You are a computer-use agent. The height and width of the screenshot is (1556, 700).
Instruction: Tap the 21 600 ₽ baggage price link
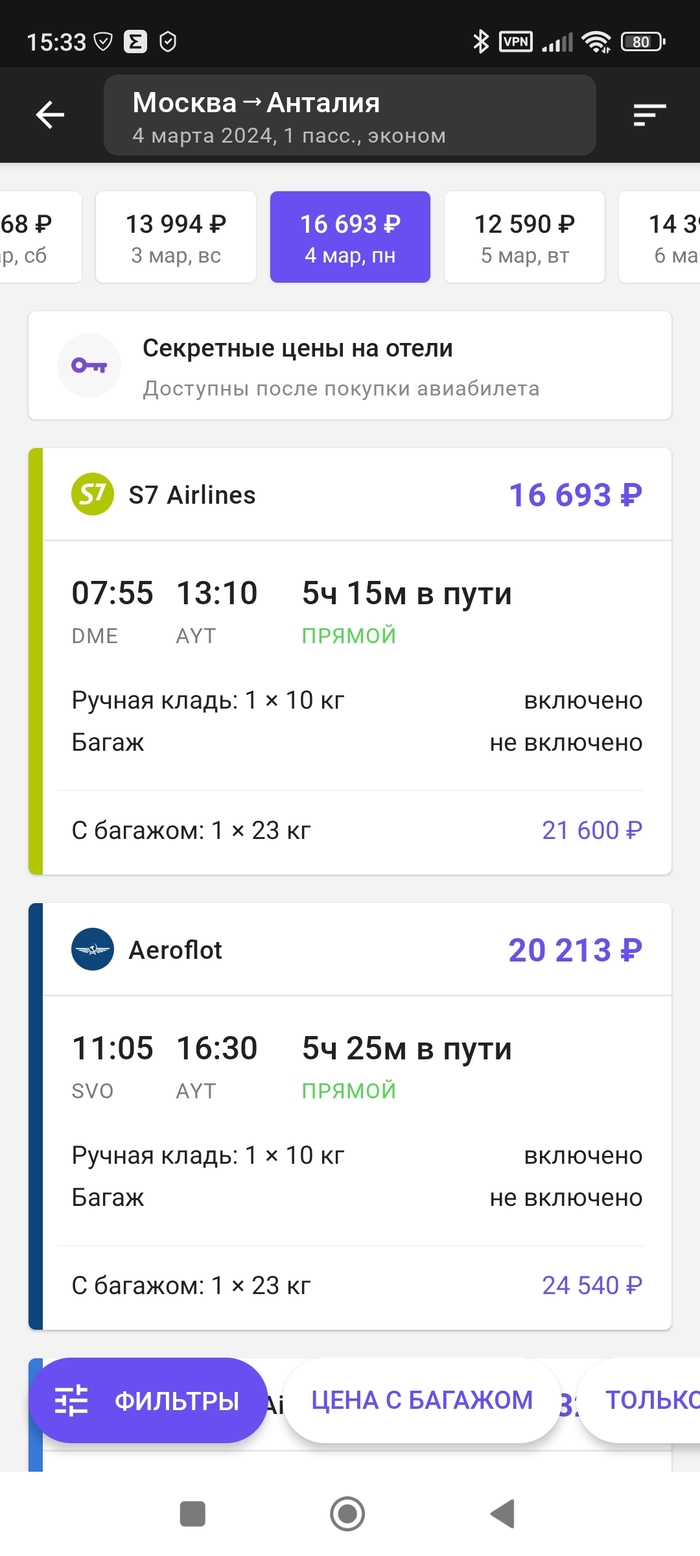coord(592,830)
